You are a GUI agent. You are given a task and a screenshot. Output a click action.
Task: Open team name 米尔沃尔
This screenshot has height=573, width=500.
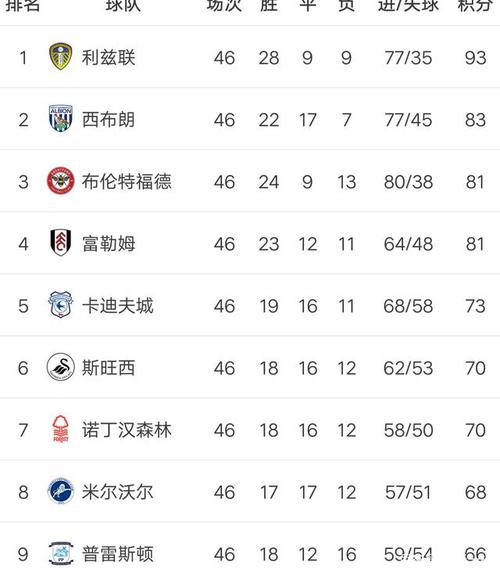[117, 492]
